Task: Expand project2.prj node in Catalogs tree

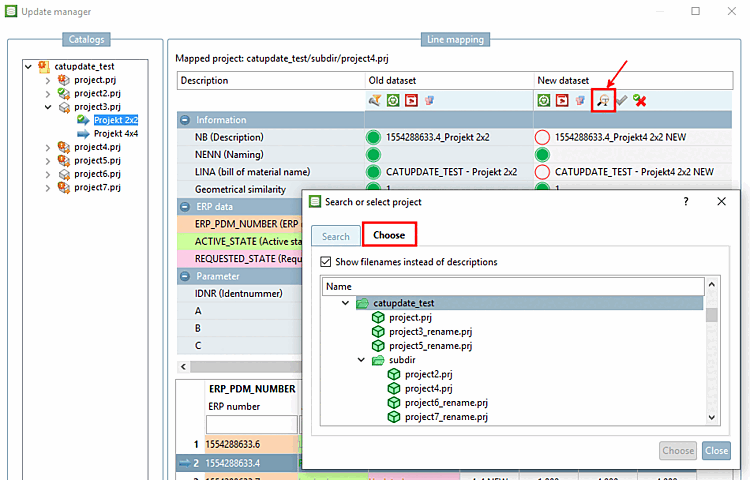Action: pos(48,94)
